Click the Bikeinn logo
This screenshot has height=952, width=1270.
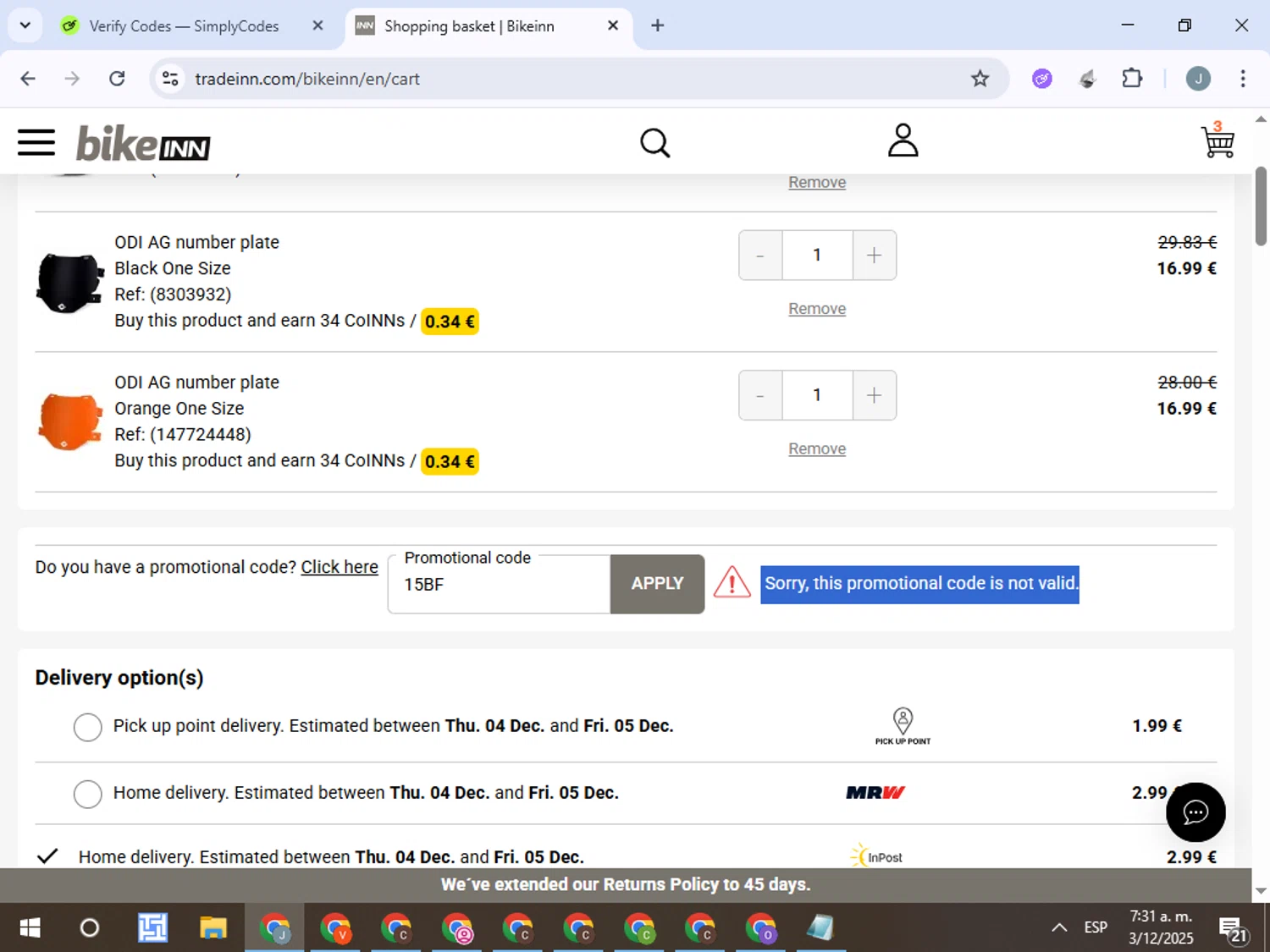point(143,143)
